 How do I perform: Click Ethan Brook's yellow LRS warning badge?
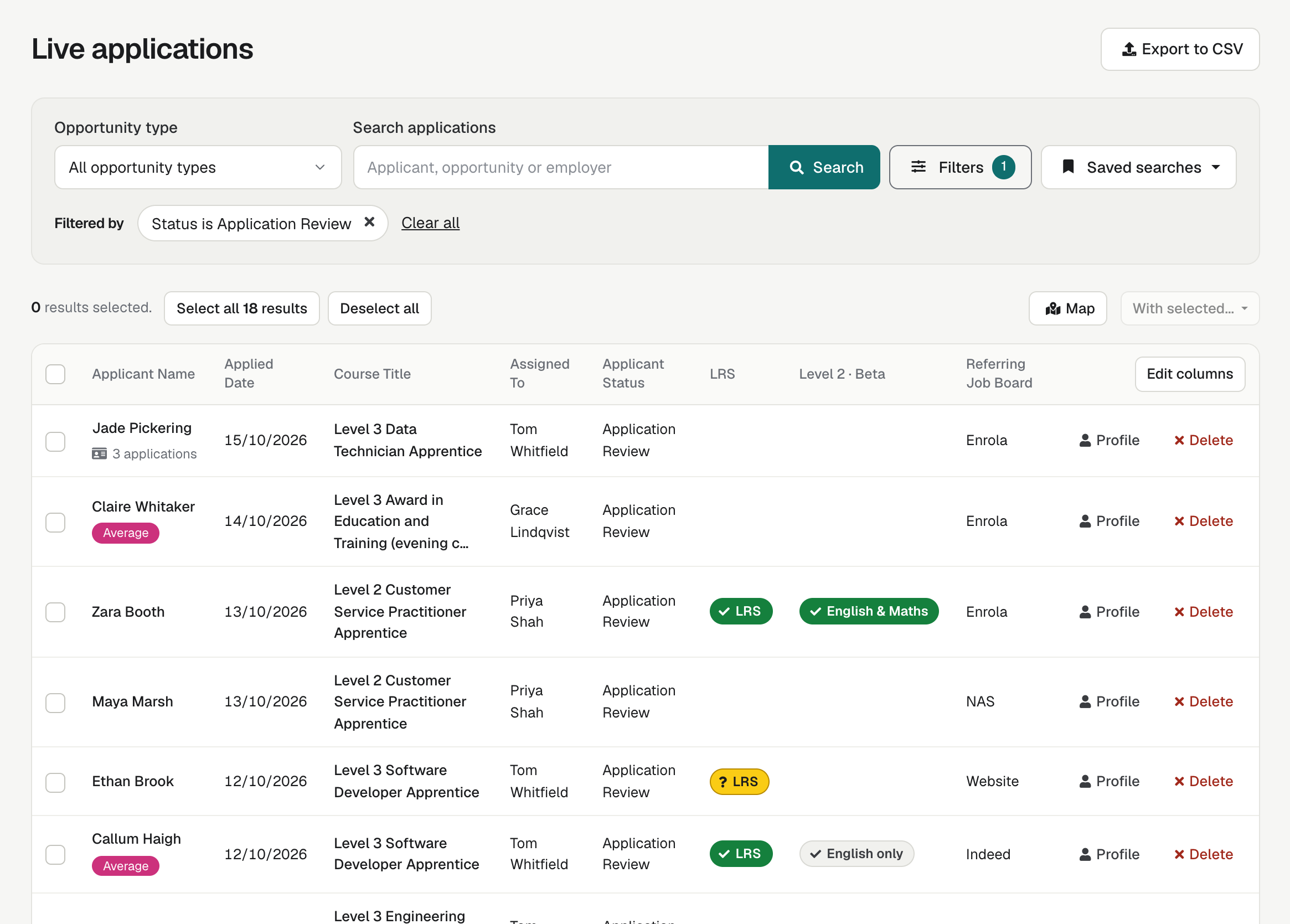point(739,782)
